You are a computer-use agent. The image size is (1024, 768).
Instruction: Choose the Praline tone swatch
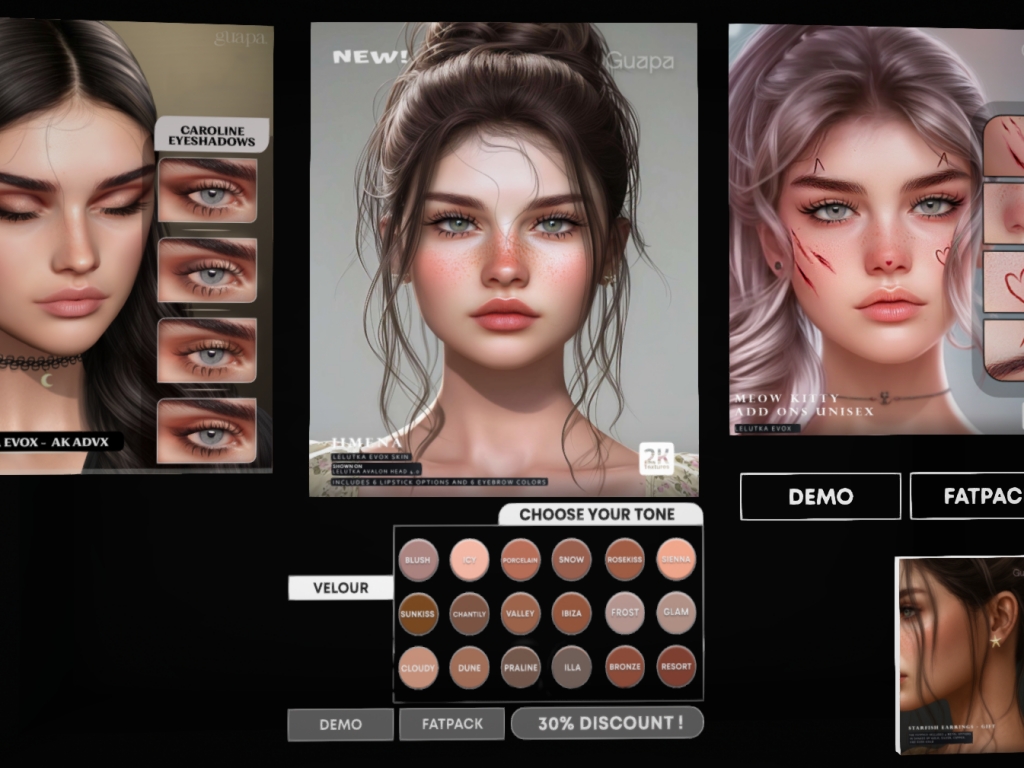click(x=520, y=667)
